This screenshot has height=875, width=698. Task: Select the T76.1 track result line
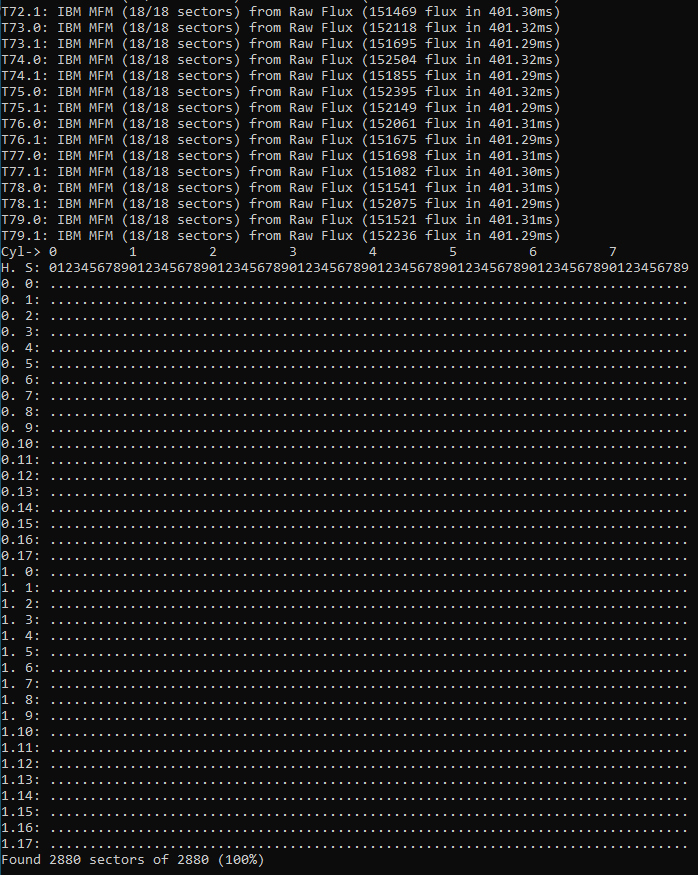pyautogui.click(x=280, y=139)
